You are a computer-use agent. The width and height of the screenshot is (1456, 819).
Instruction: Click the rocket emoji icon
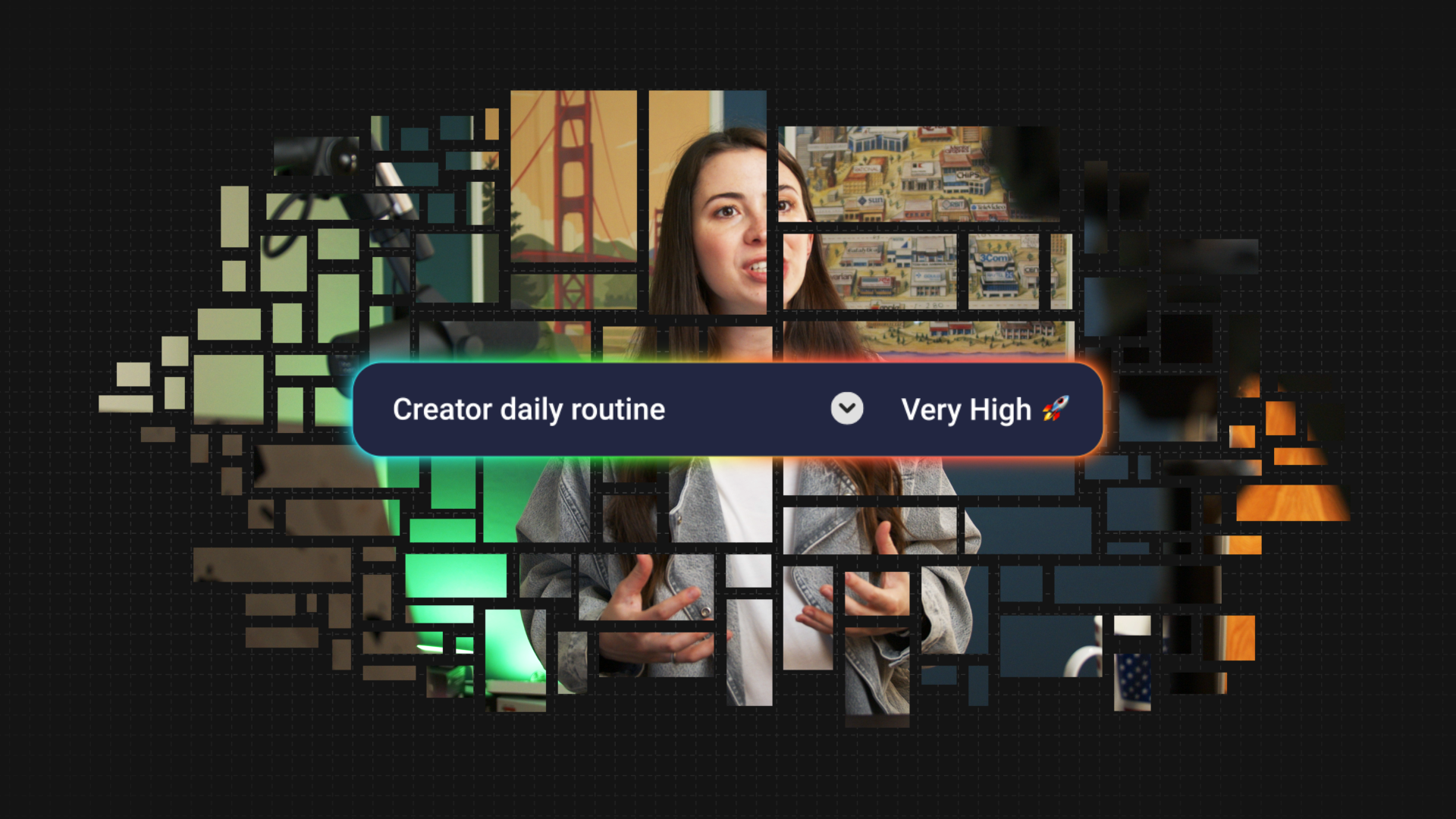pos(1056,408)
